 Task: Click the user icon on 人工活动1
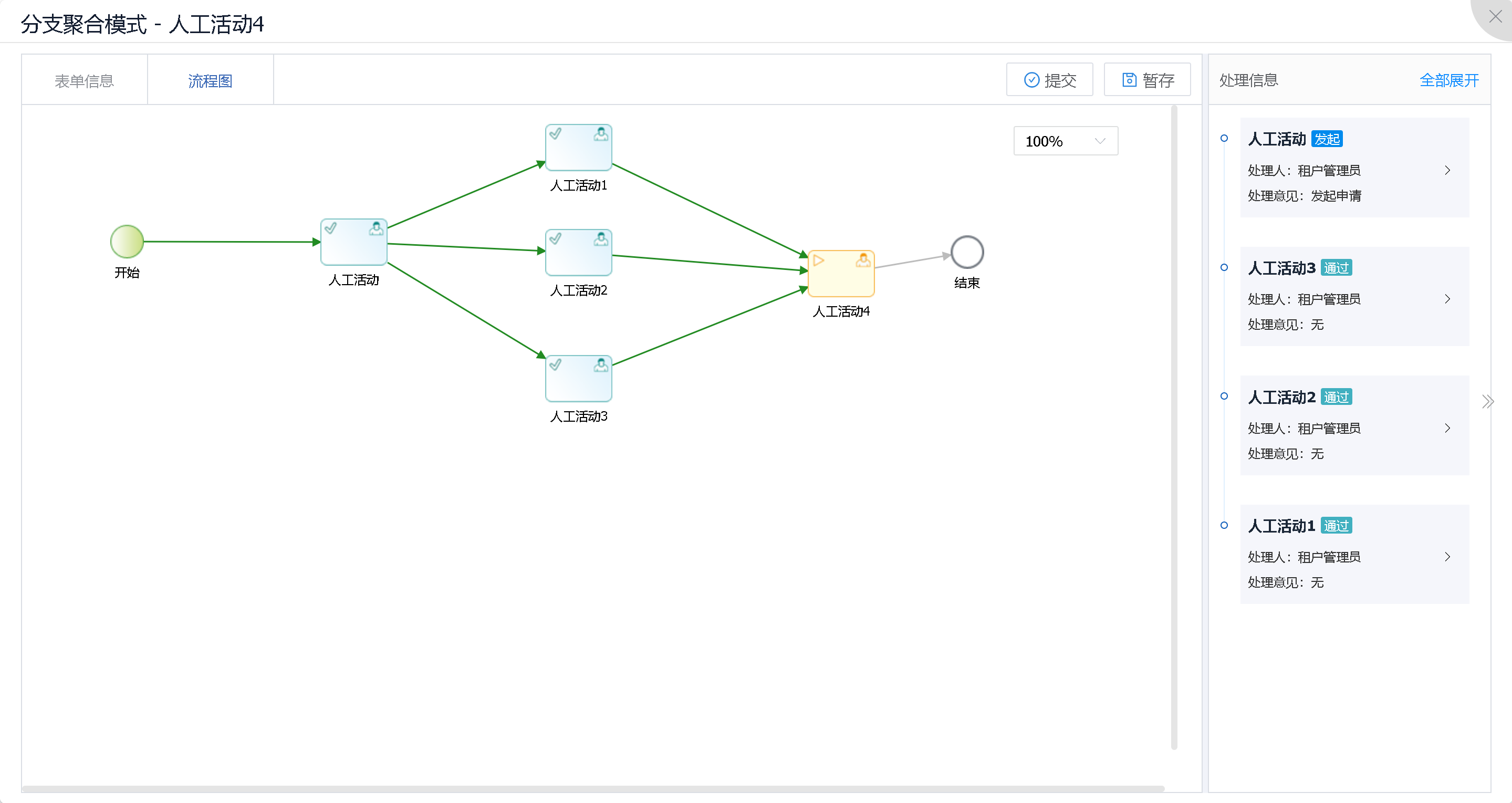coord(600,134)
